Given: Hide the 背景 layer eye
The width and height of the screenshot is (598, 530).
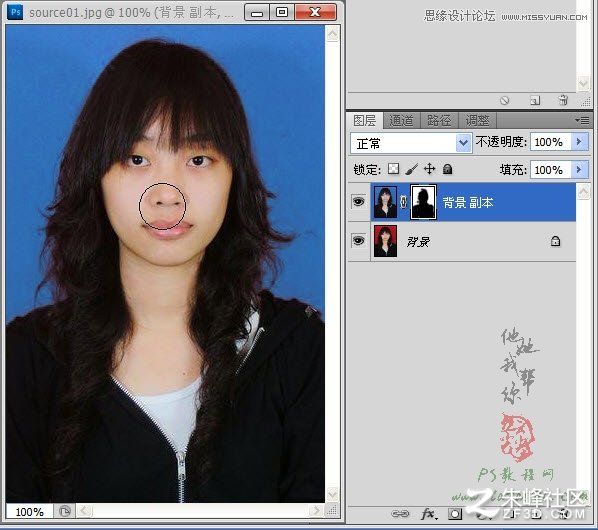Looking at the screenshot, I should click(358, 241).
